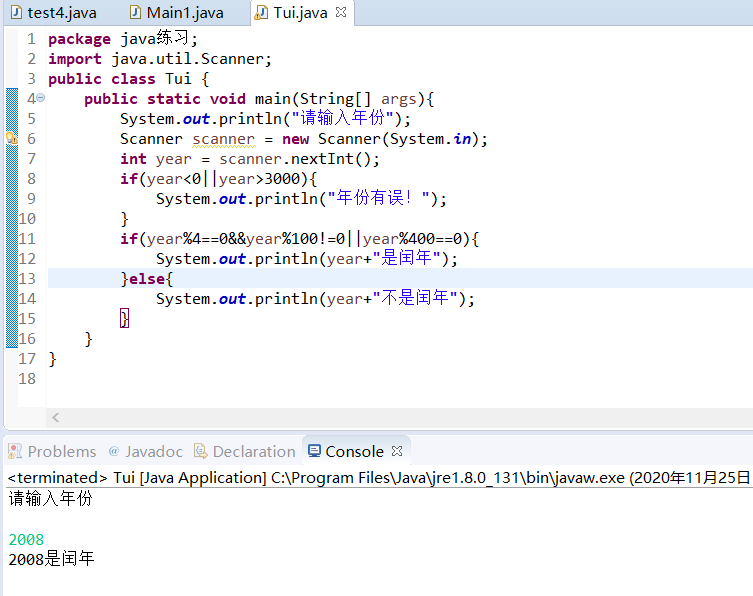This screenshot has width=753, height=596.
Task: Click the green 2008 input in console
Action: (x=26, y=539)
